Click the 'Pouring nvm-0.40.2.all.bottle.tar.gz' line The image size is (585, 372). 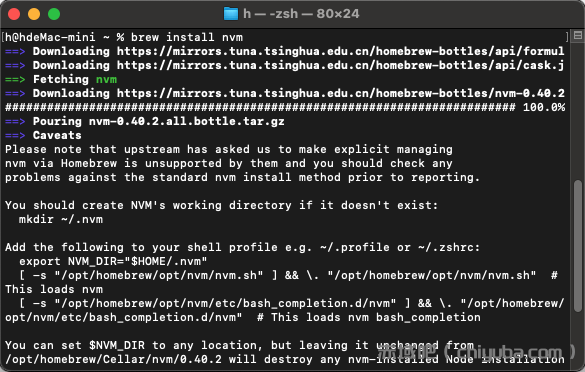[159, 121]
